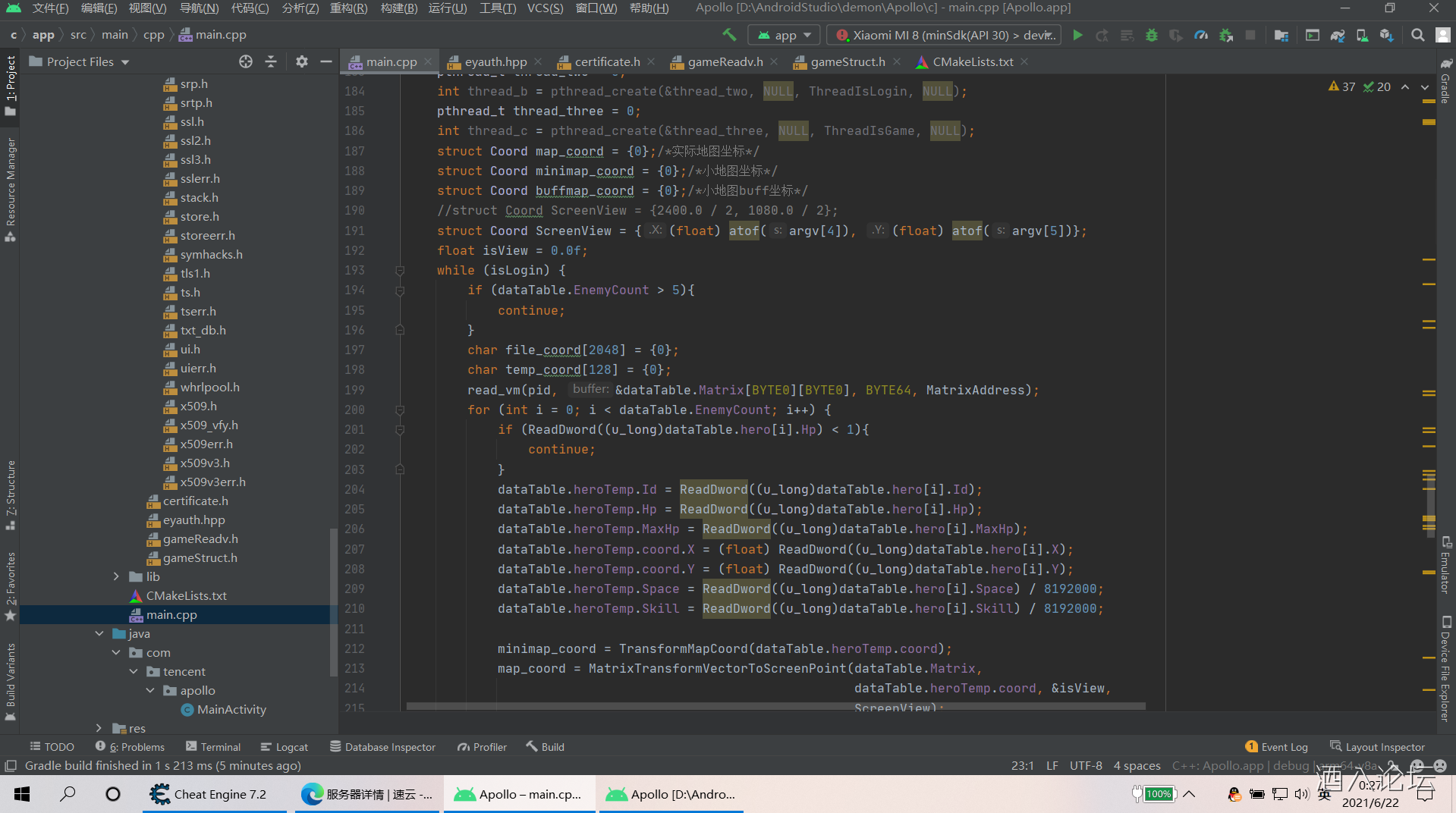
Task: Jump to the next highlighted error arrow
Action: tap(1424, 86)
